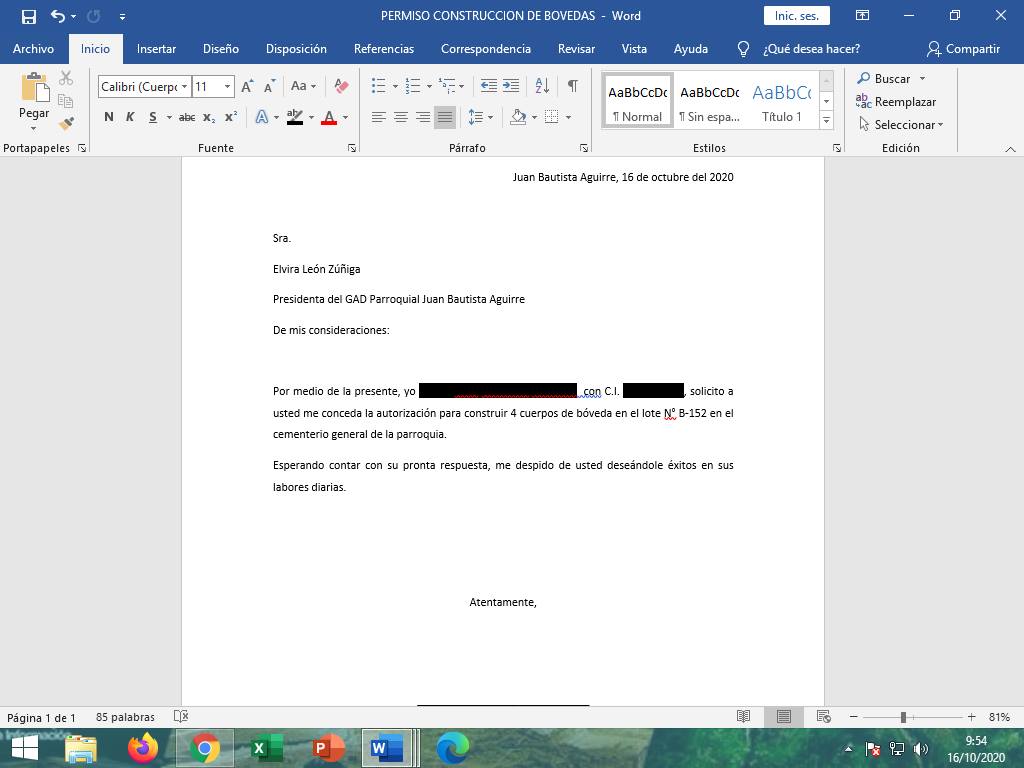Show paragraph marks with the pilcrow icon
Viewport: 1024px width, 768px height.
coord(572,87)
